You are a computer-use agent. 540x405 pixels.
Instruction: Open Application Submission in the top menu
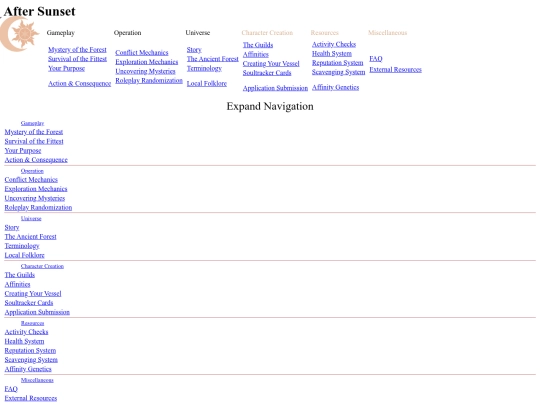pos(276,88)
